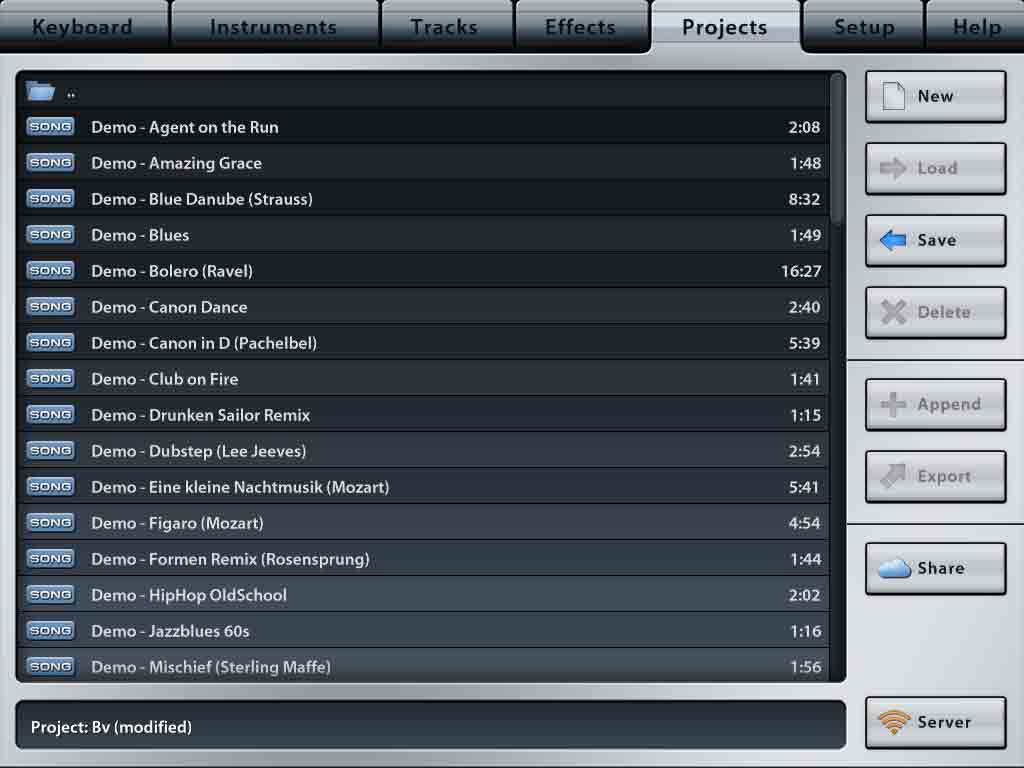The height and width of the screenshot is (768, 1024).
Task: Click the blue Save arrow icon
Action: [x=893, y=239]
